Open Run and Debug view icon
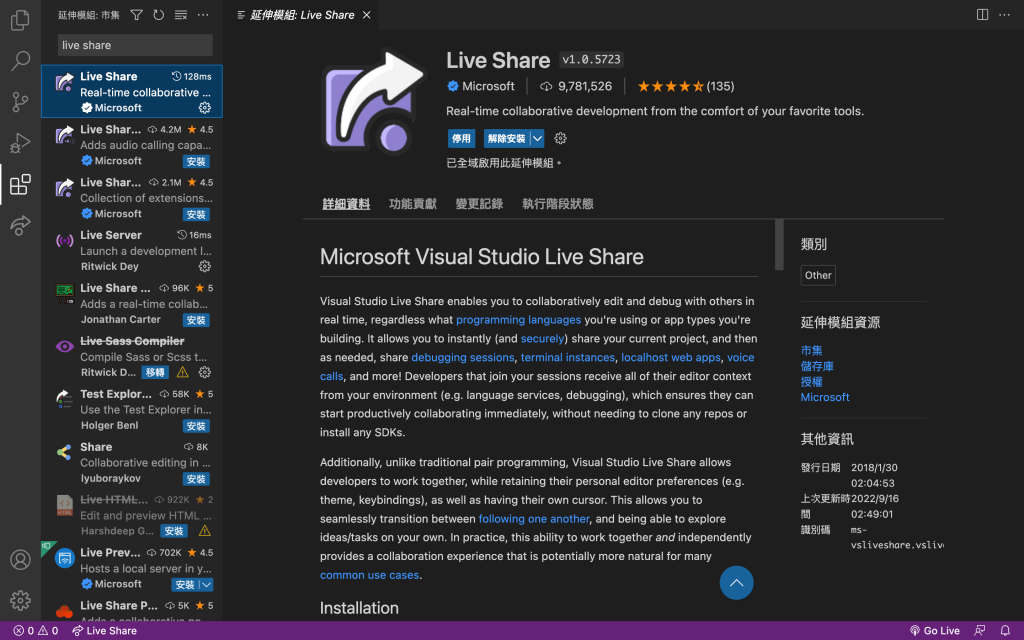The image size is (1024, 640). [20, 142]
